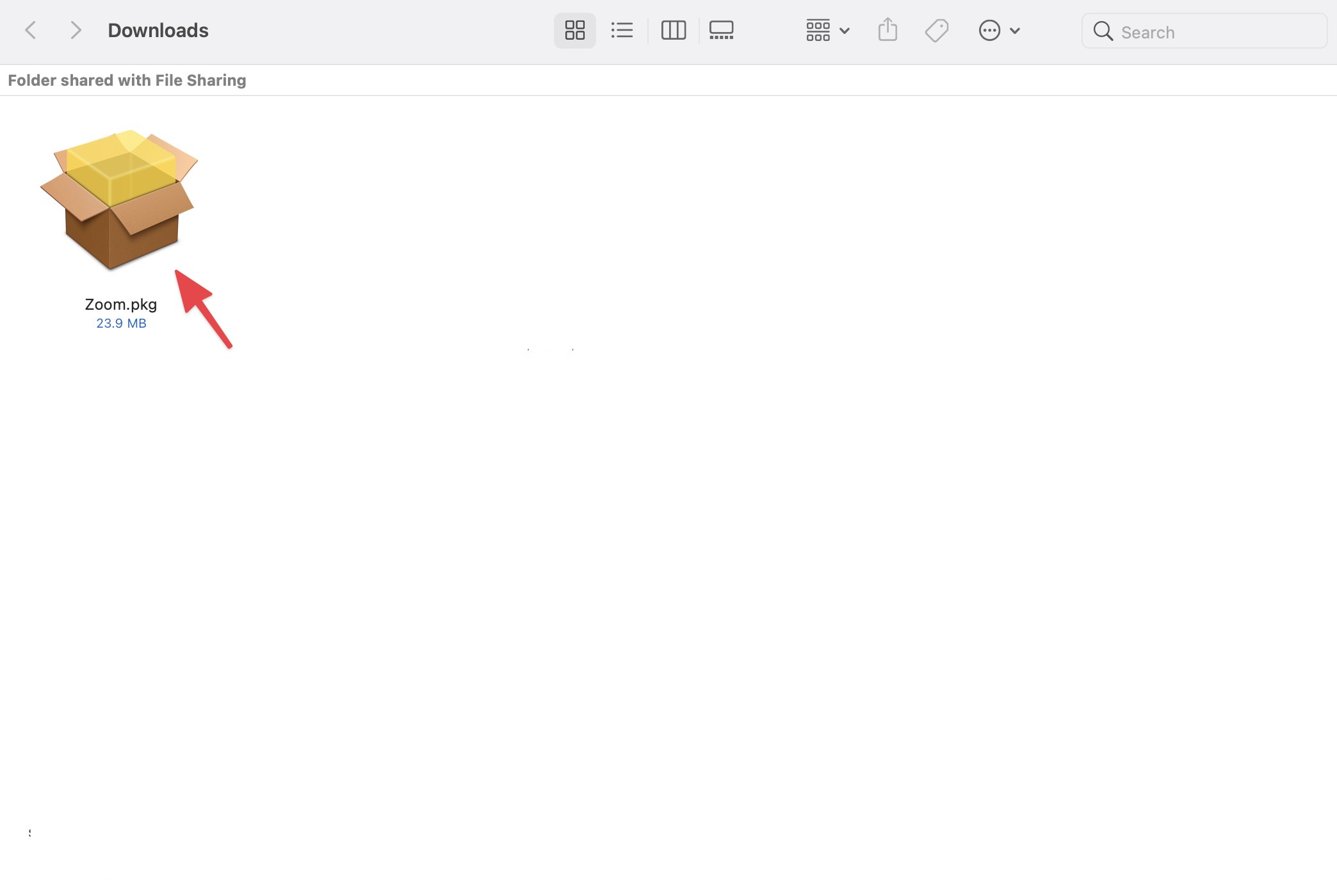Open the Share menu

pos(887,30)
